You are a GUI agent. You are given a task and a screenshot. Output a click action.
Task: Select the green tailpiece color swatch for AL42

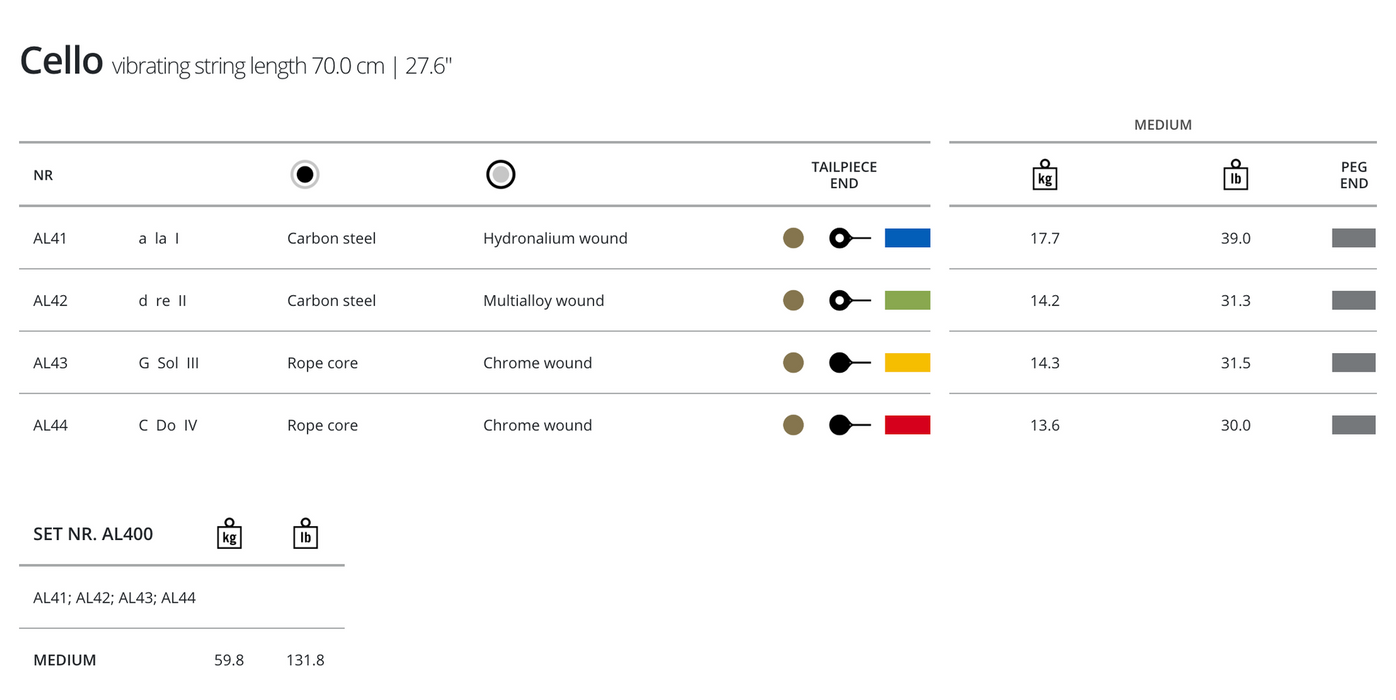(907, 300)
